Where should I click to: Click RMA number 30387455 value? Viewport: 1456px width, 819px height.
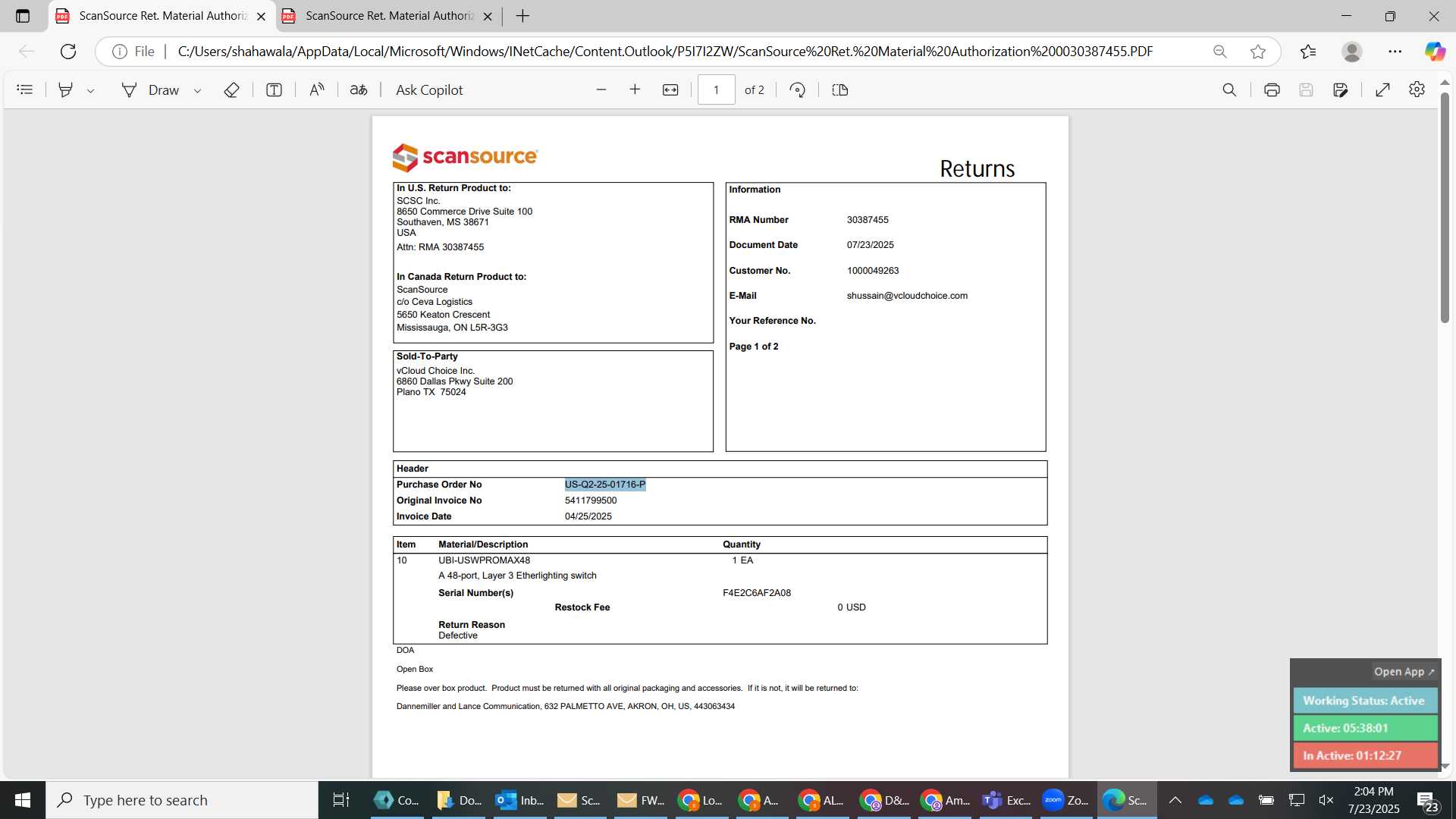pos(868,220)
